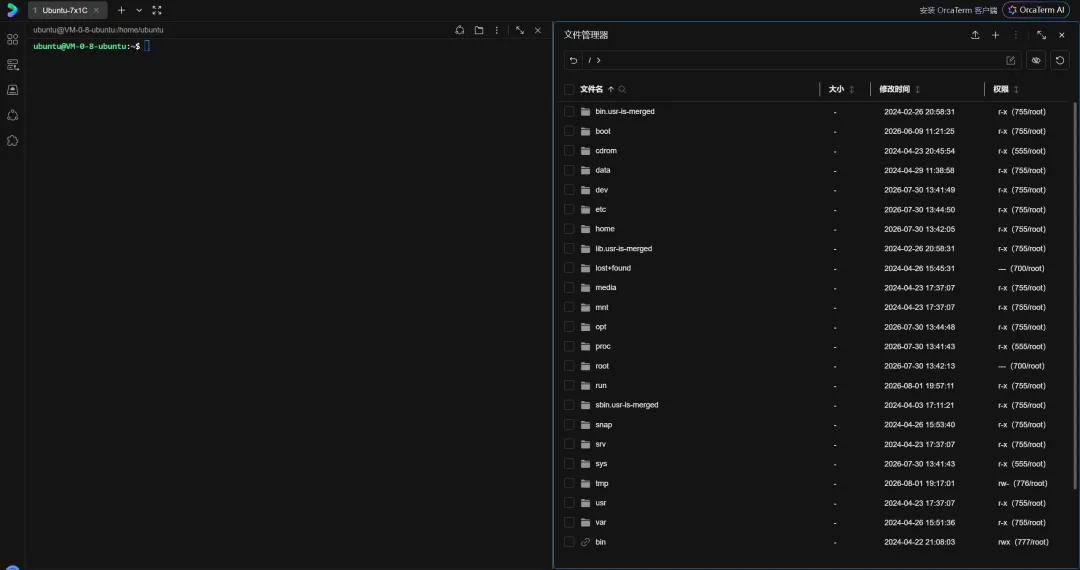This screenshot has width=1080, height=570.
Task: Open the sys folder
Action: click(x=601, y=464)
